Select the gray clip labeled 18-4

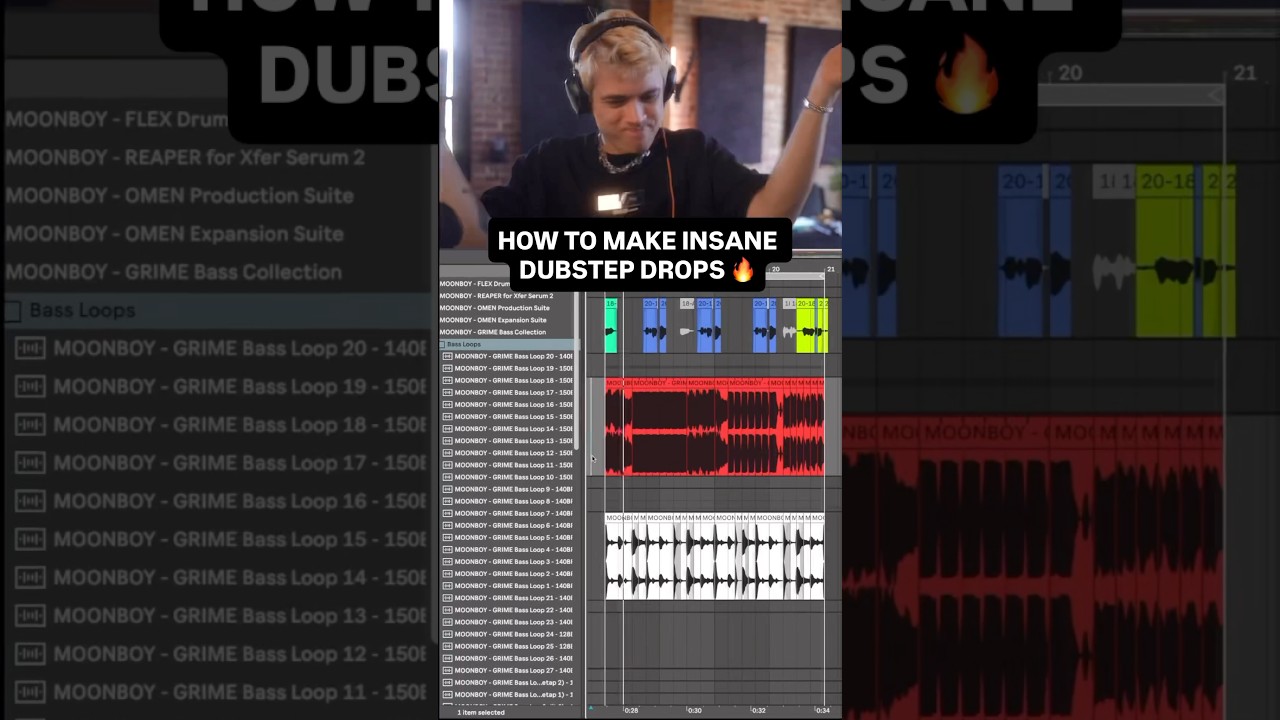coord(687,325)
